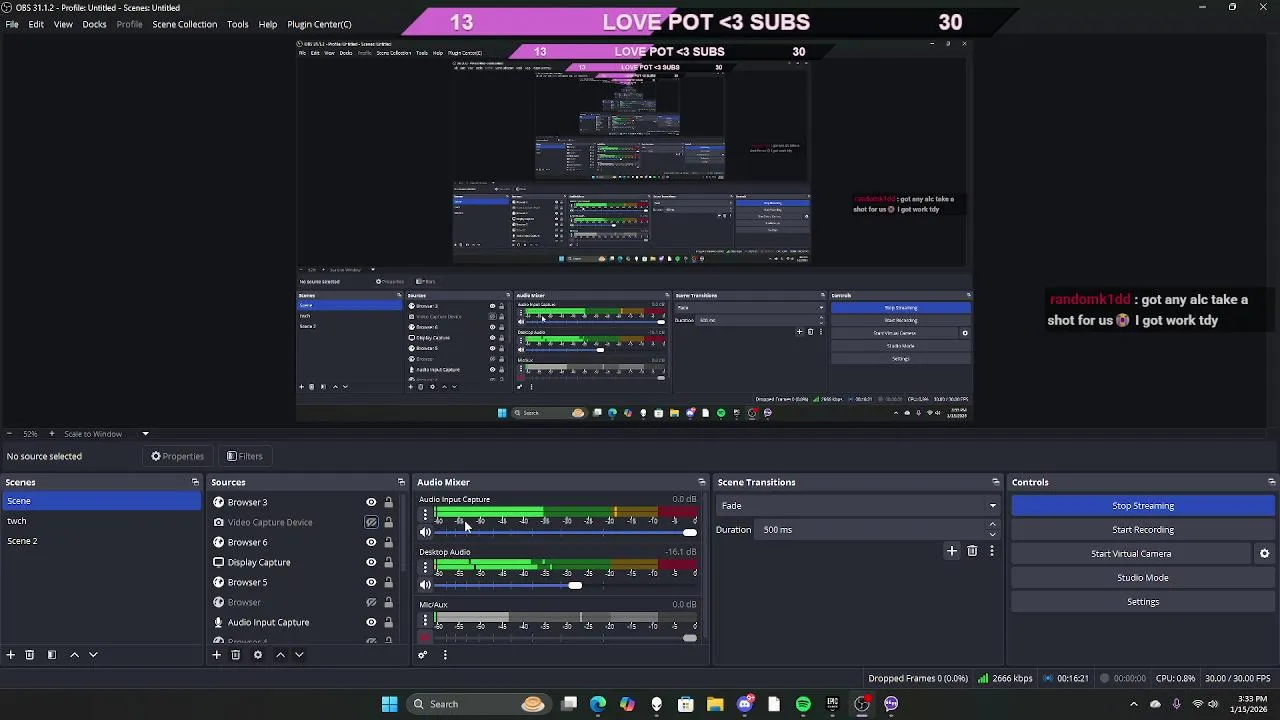
Task: Open the Tools menu
Action: tap(237, 24)
